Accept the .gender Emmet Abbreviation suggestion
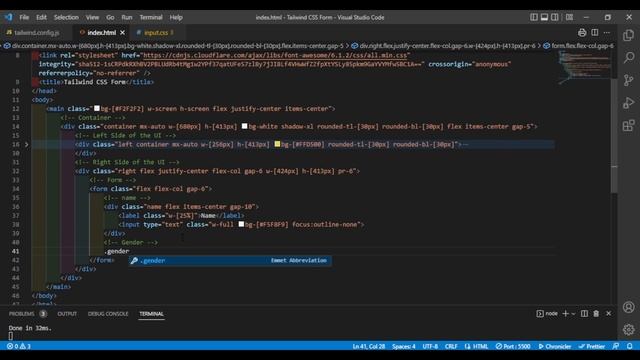Screen dimensions: 640x360 click(230, 260)
